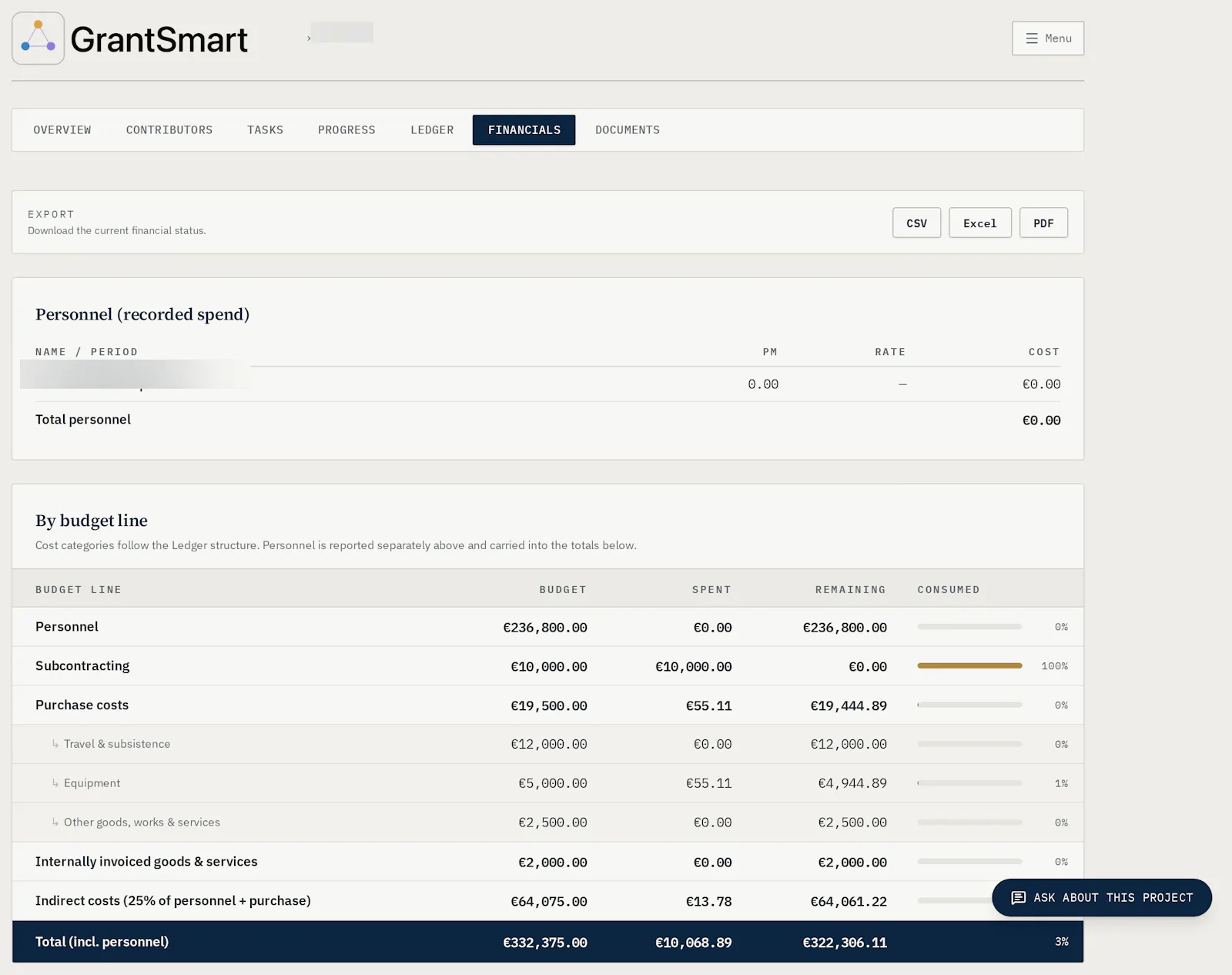Screen dimensions: 1232x975
Task: Click Other goods, works & services sub-line
Action: 547,823
